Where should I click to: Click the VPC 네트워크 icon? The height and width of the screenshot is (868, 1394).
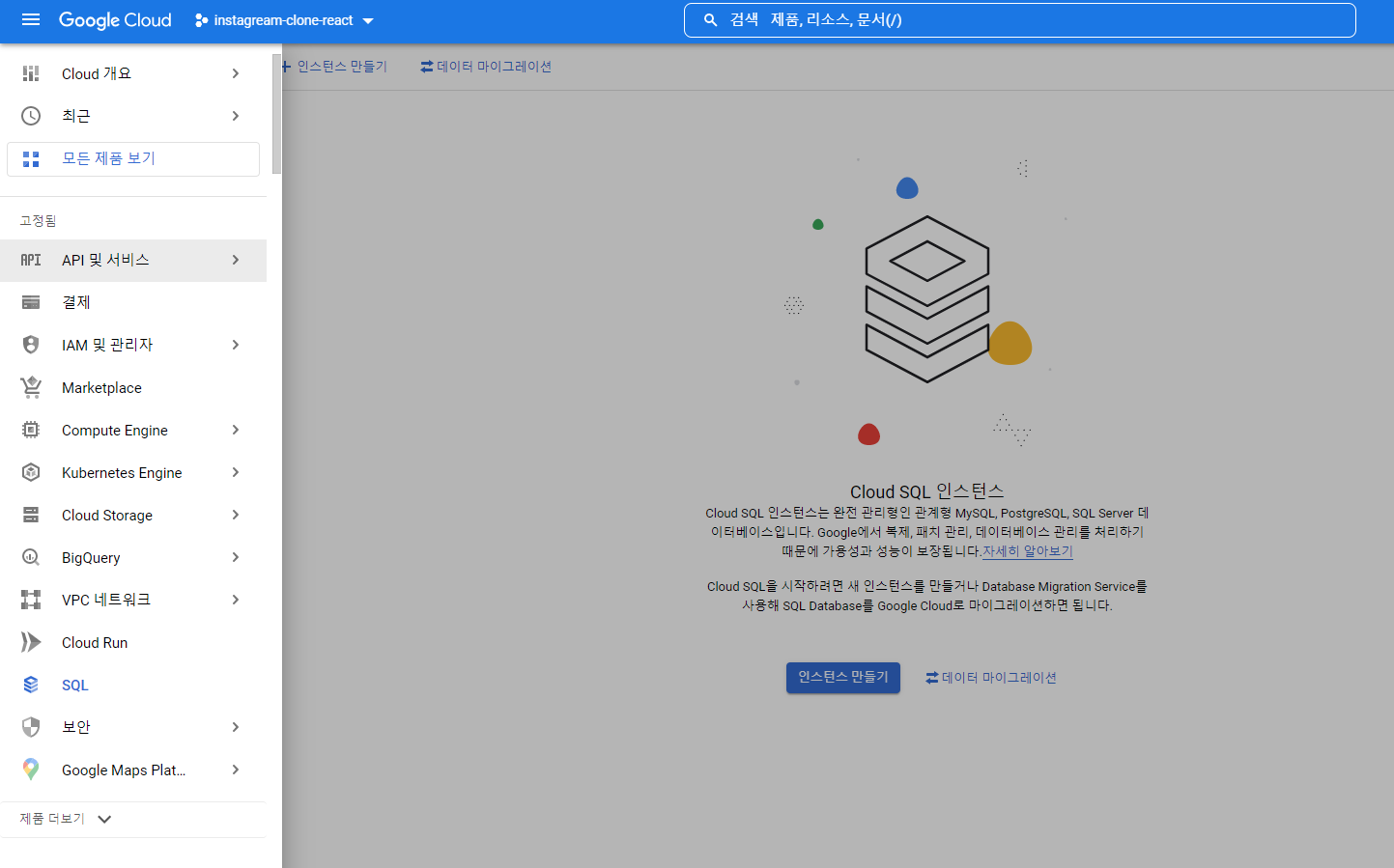31,600
